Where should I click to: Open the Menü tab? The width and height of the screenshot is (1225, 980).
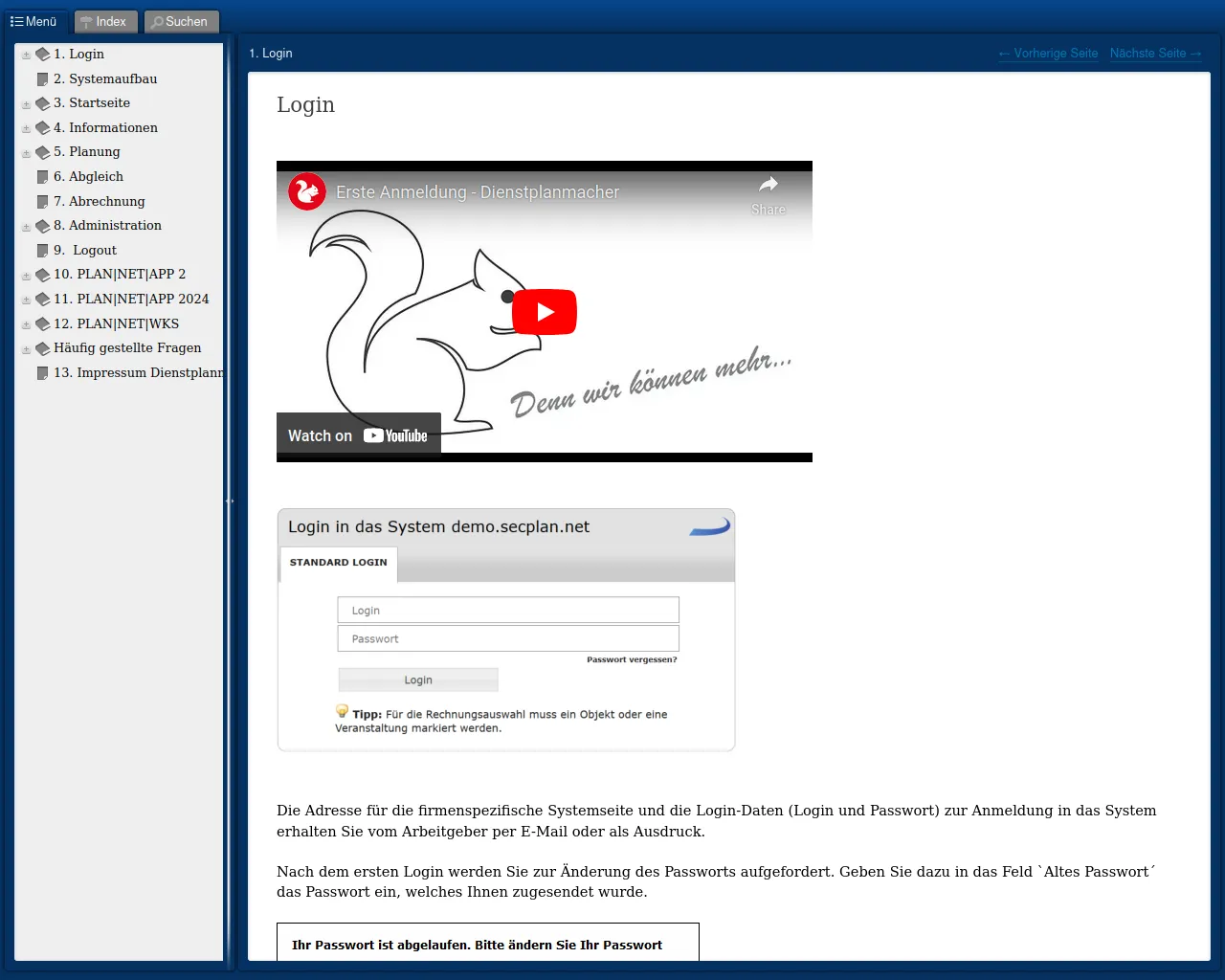[34, 21]
